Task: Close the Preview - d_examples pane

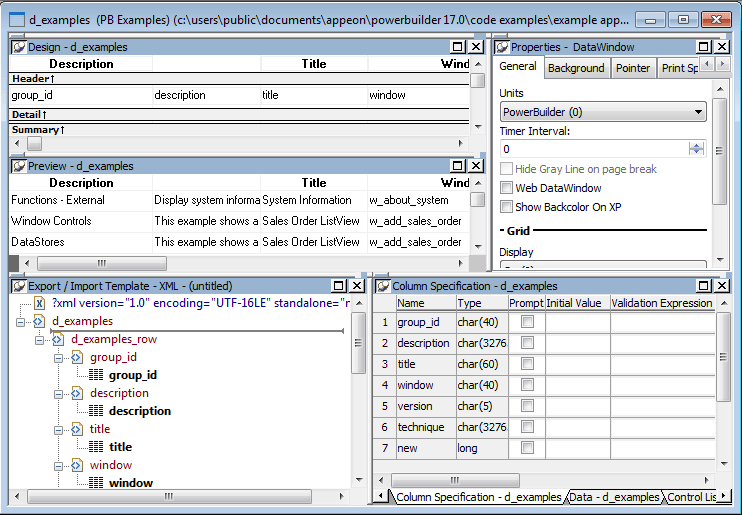Action: point(476,166)
